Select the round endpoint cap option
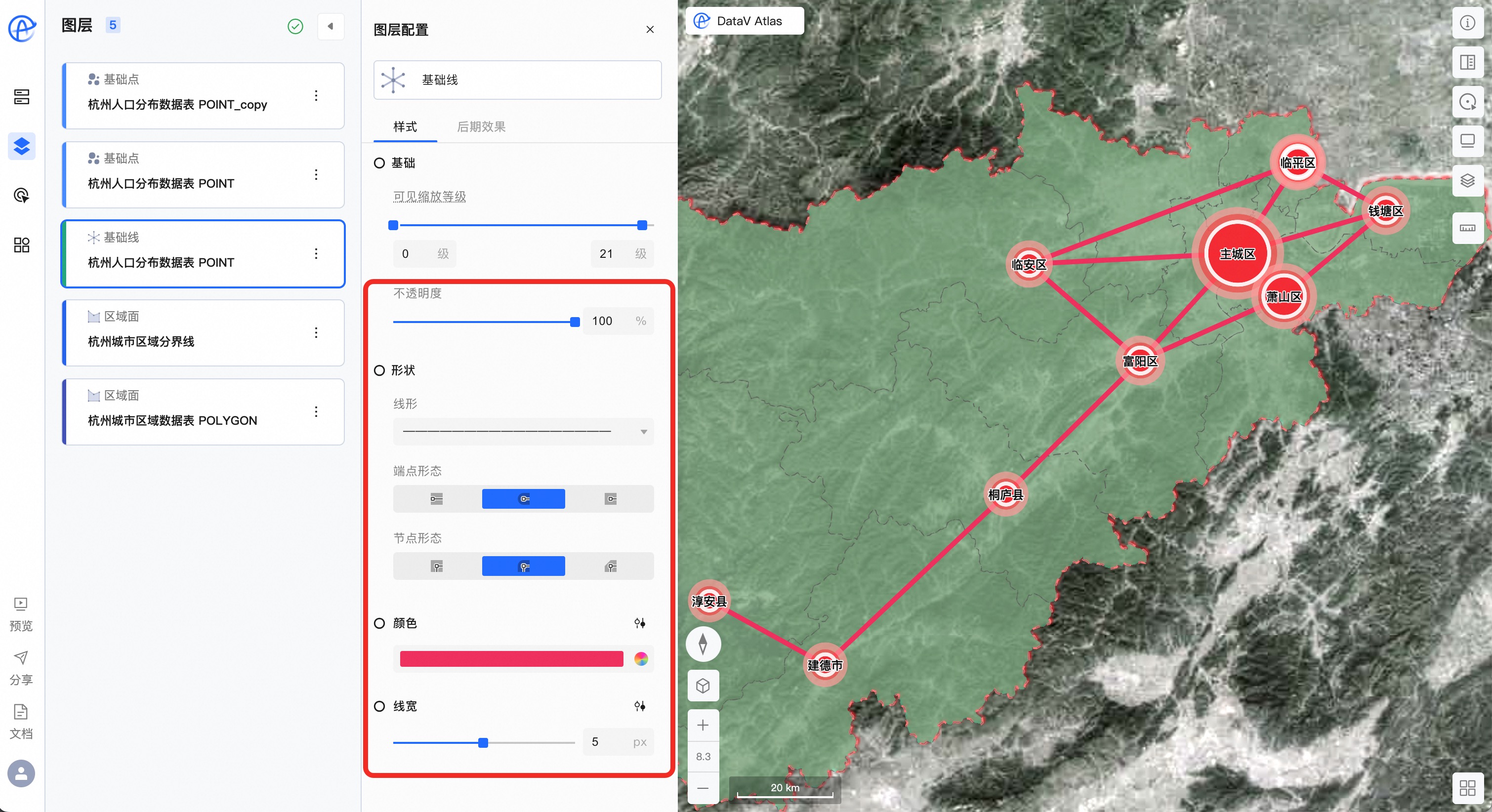 point(523,499)
